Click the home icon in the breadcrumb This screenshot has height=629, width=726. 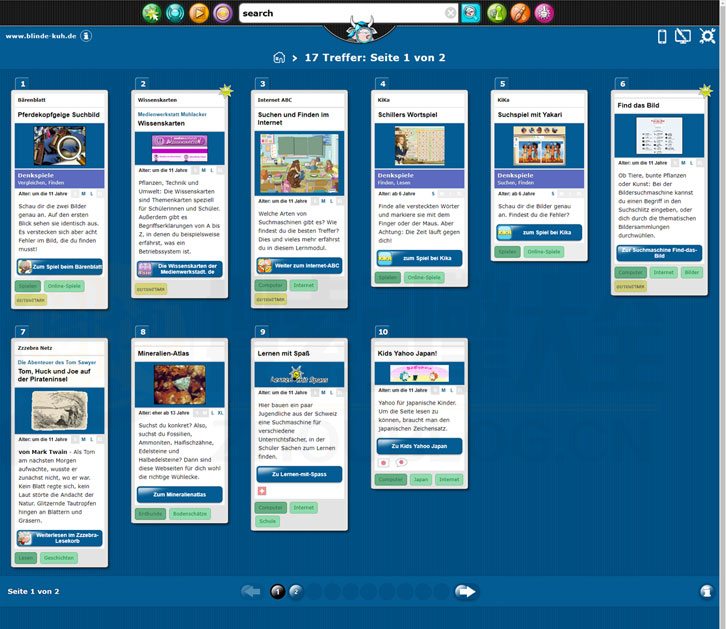point(280,58)
